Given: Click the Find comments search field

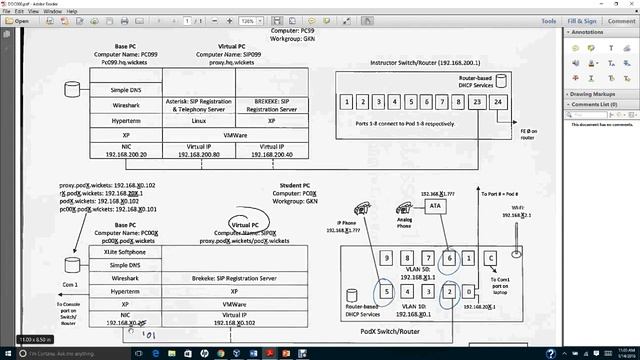Looking at the screenshot, I should (x=586, y=115).
